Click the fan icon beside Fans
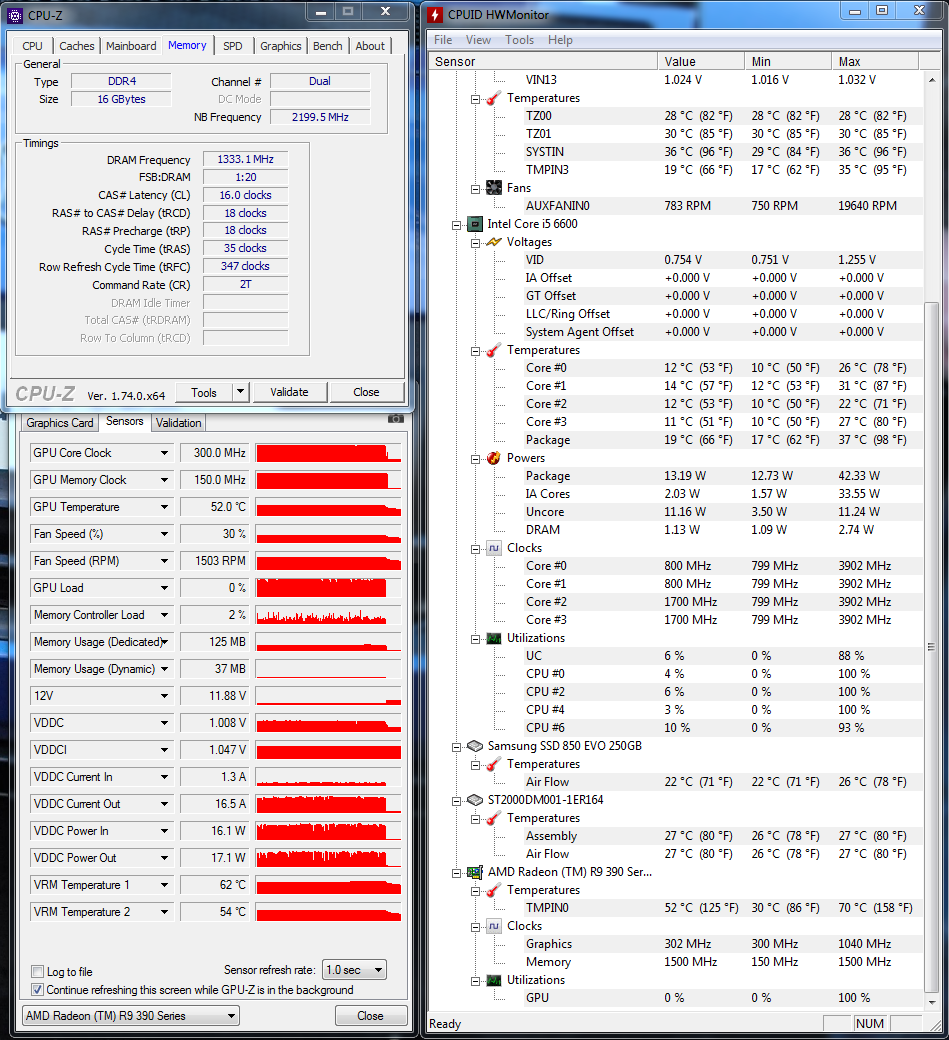 click(x=494, y=188)
